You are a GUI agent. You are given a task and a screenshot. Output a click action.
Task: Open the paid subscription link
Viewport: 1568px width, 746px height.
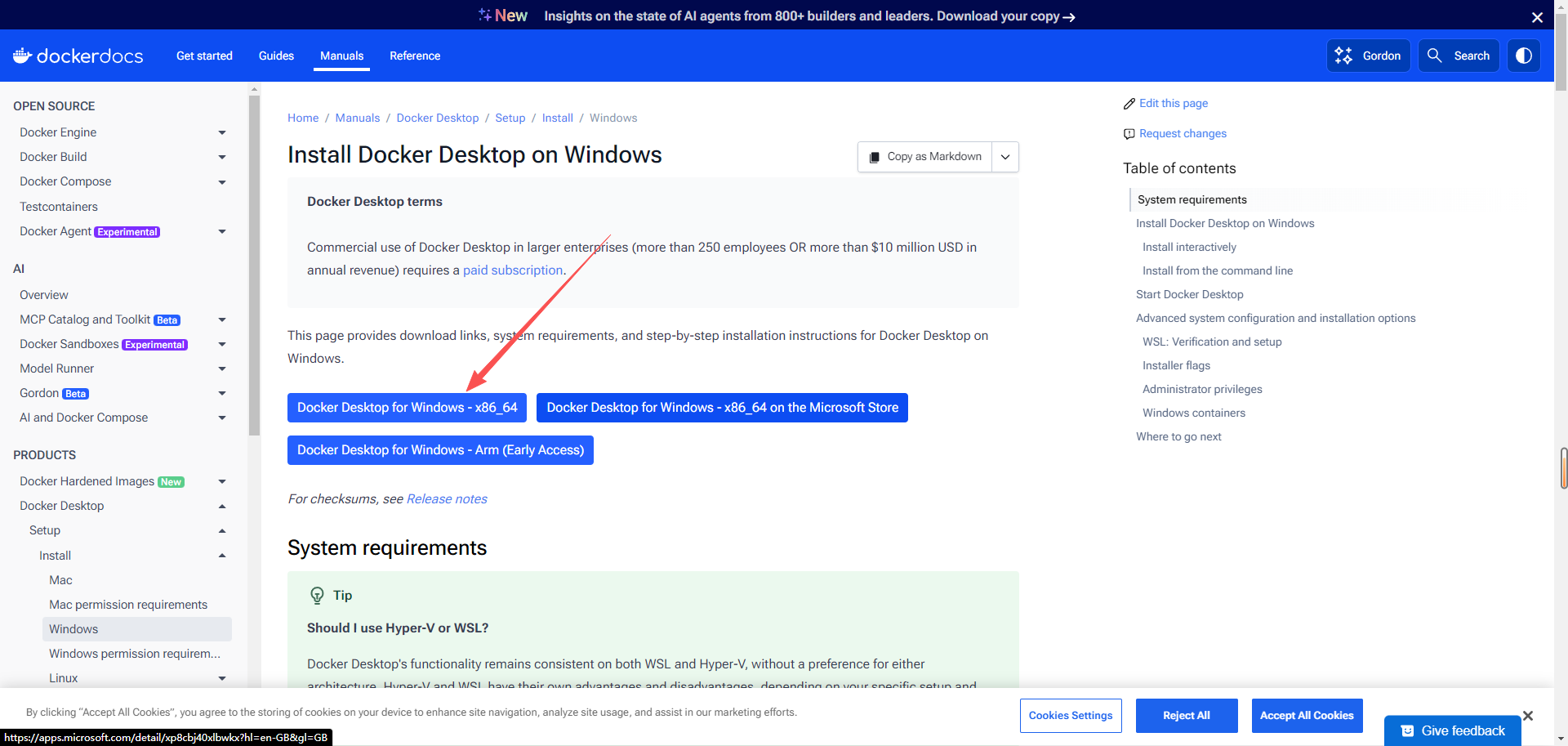pyautogui.click(x=513, y=270)
